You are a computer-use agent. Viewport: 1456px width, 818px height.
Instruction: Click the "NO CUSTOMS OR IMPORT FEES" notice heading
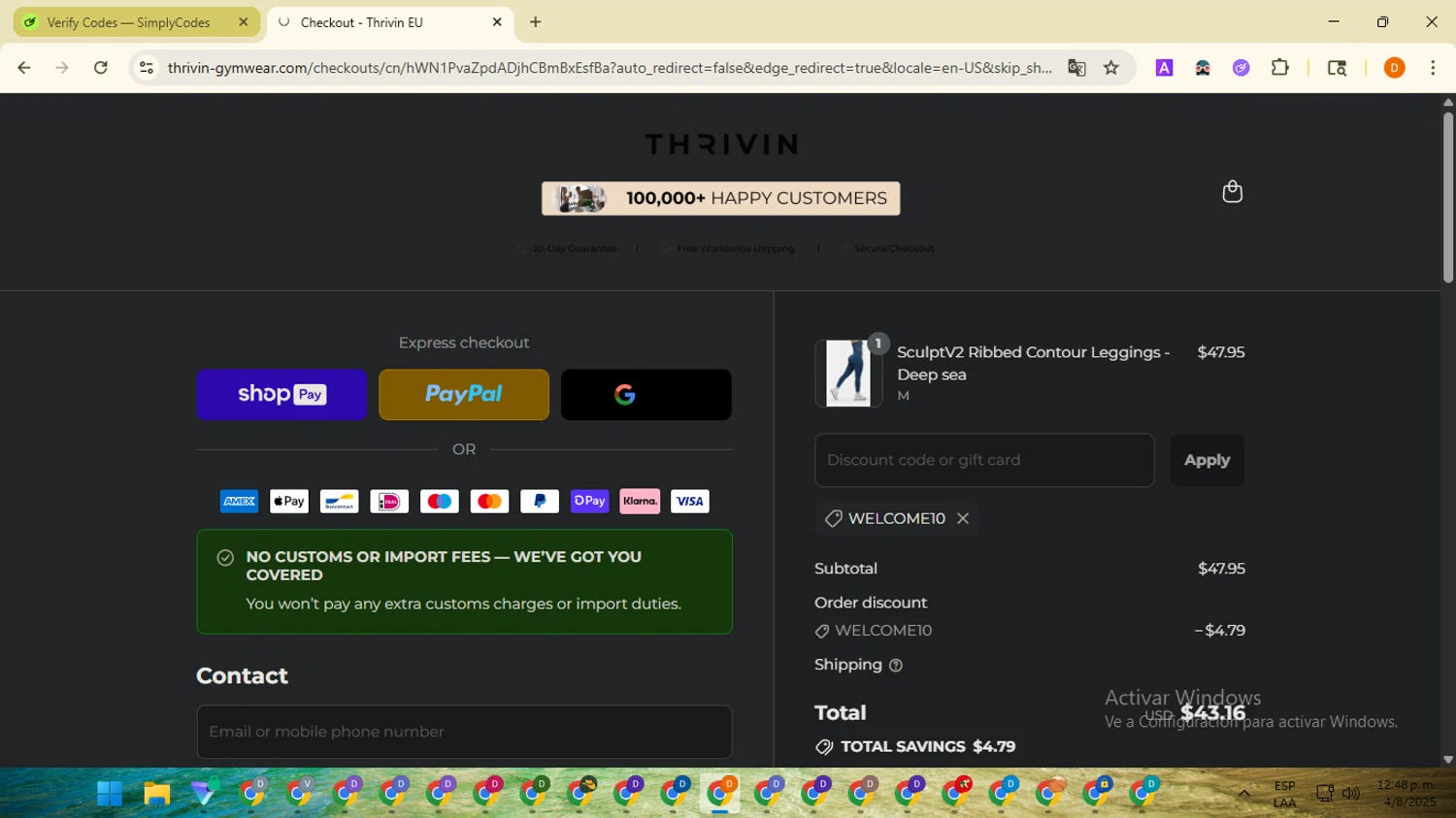pos(444,566)
